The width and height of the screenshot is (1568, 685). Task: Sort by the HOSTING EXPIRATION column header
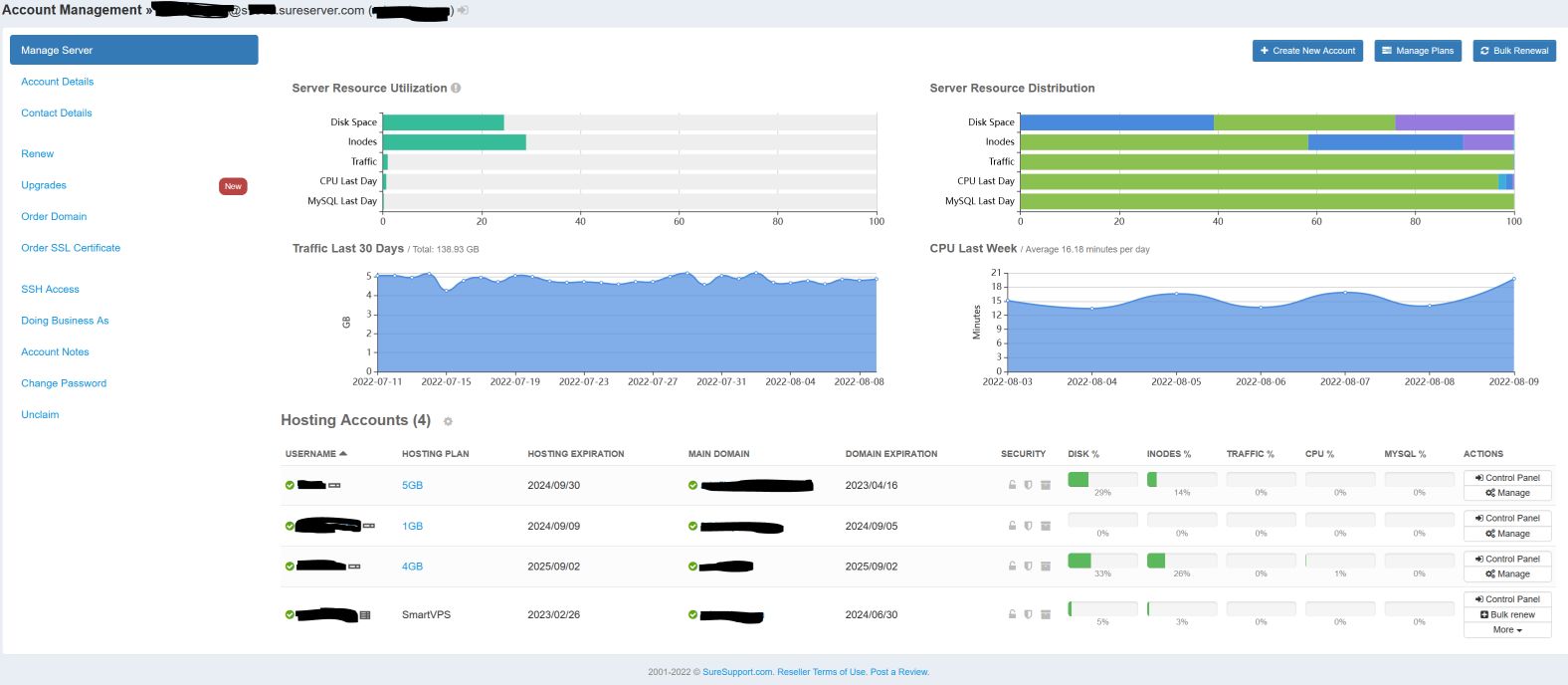click(x=576, y=454)
